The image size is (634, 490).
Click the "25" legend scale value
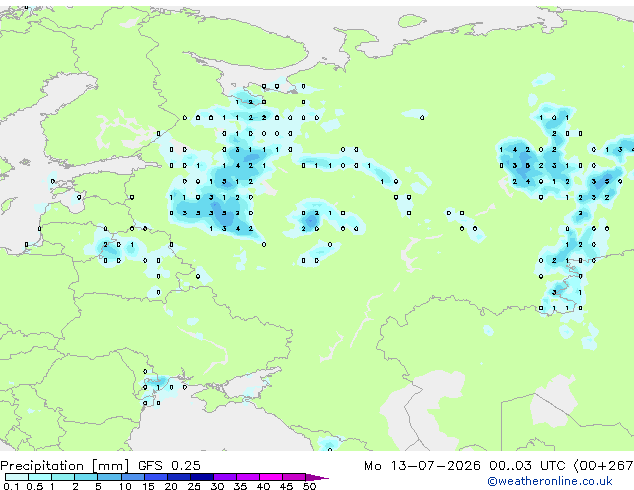(194, 486)
